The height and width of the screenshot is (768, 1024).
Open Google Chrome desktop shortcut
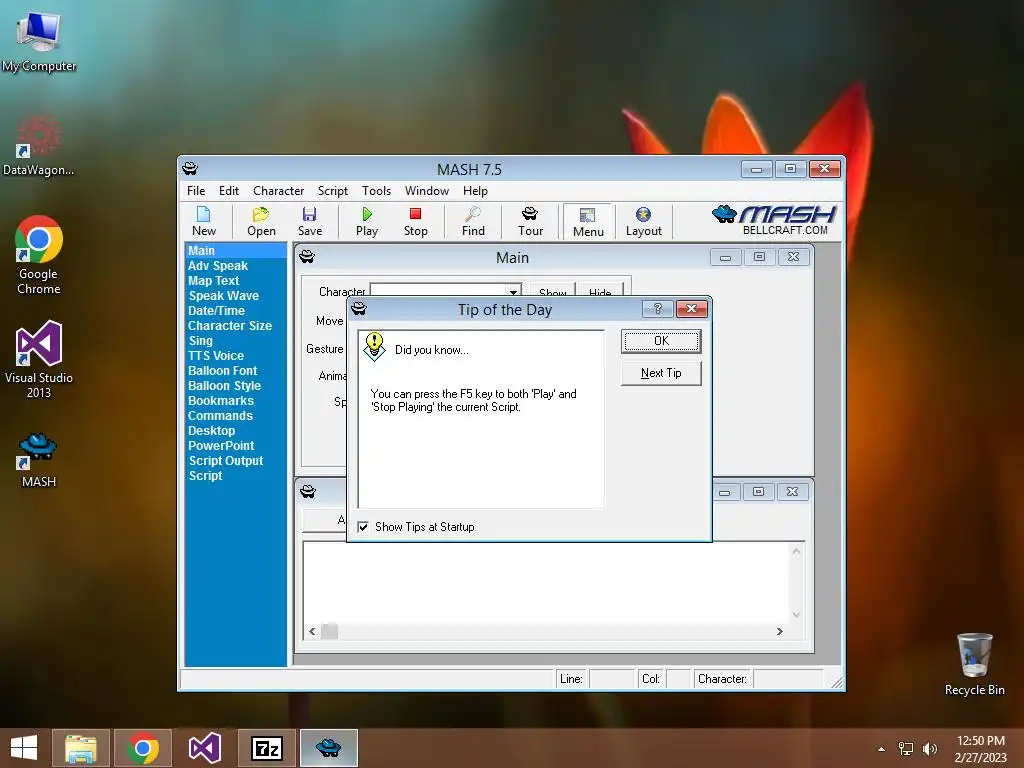click(39, 255)
